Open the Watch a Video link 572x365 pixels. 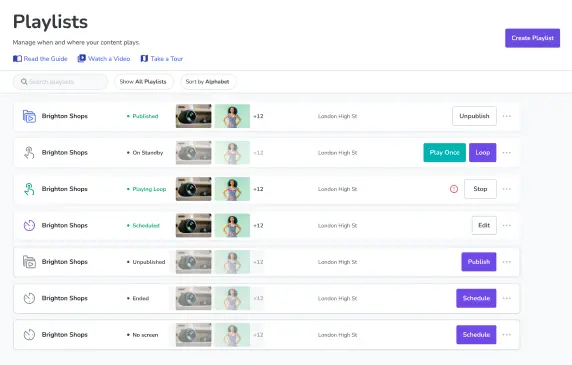coord(109,59)
